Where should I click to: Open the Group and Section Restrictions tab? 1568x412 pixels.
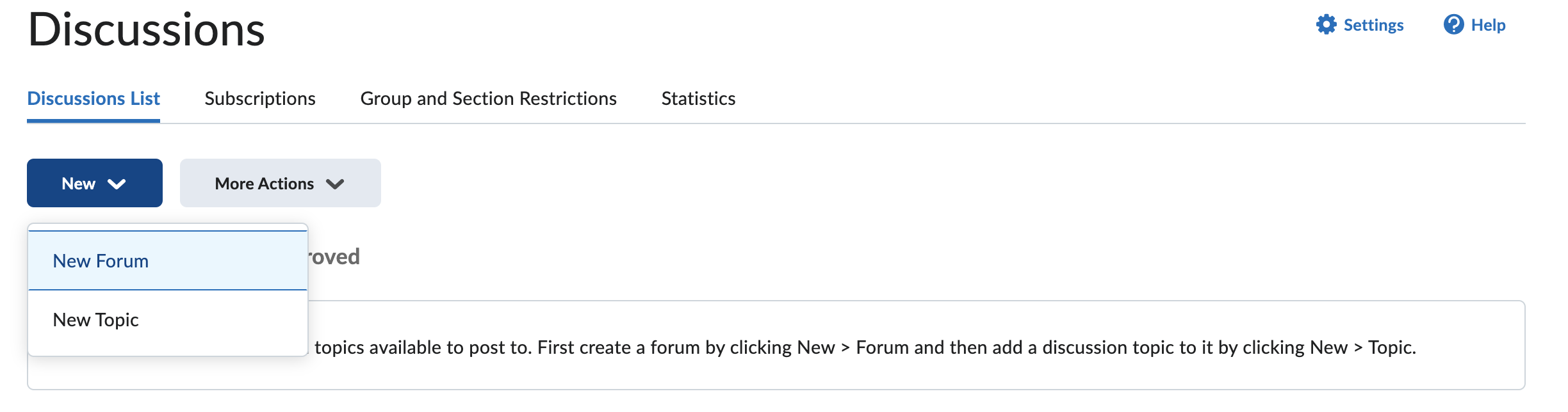point(488,99)
